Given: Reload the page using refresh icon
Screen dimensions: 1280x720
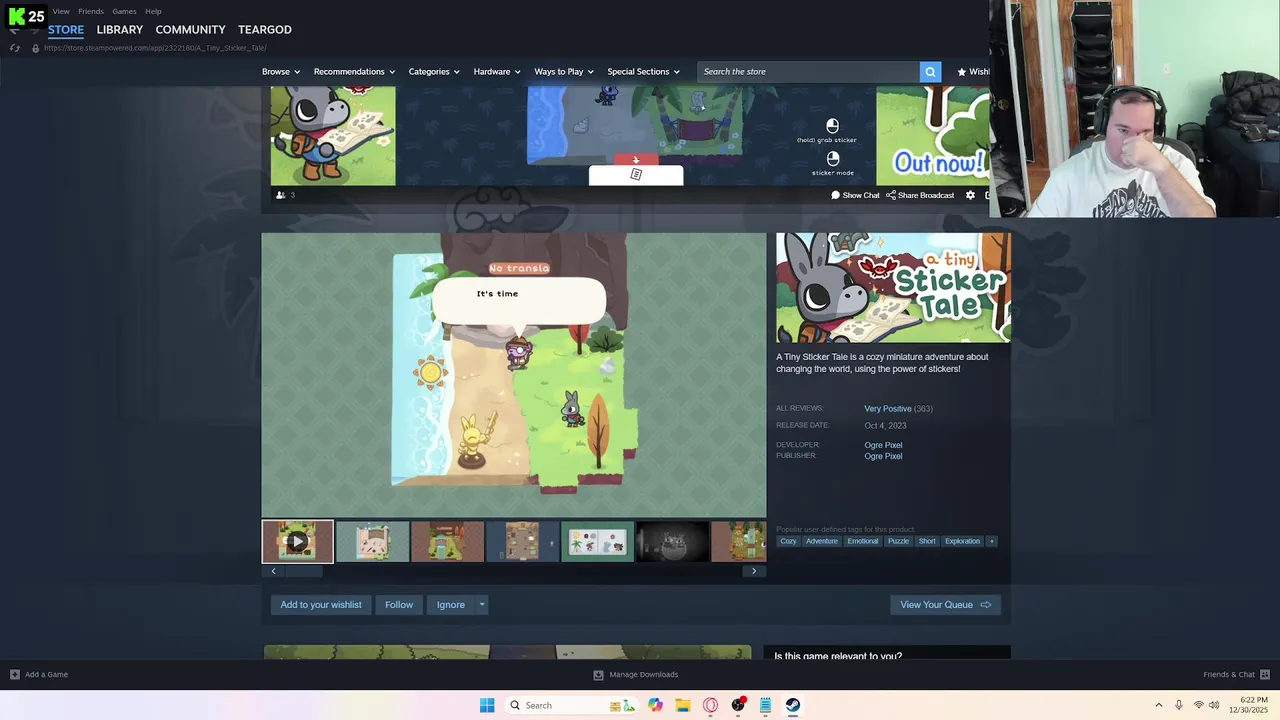Looking at the screenshot, I should point(15,48).
